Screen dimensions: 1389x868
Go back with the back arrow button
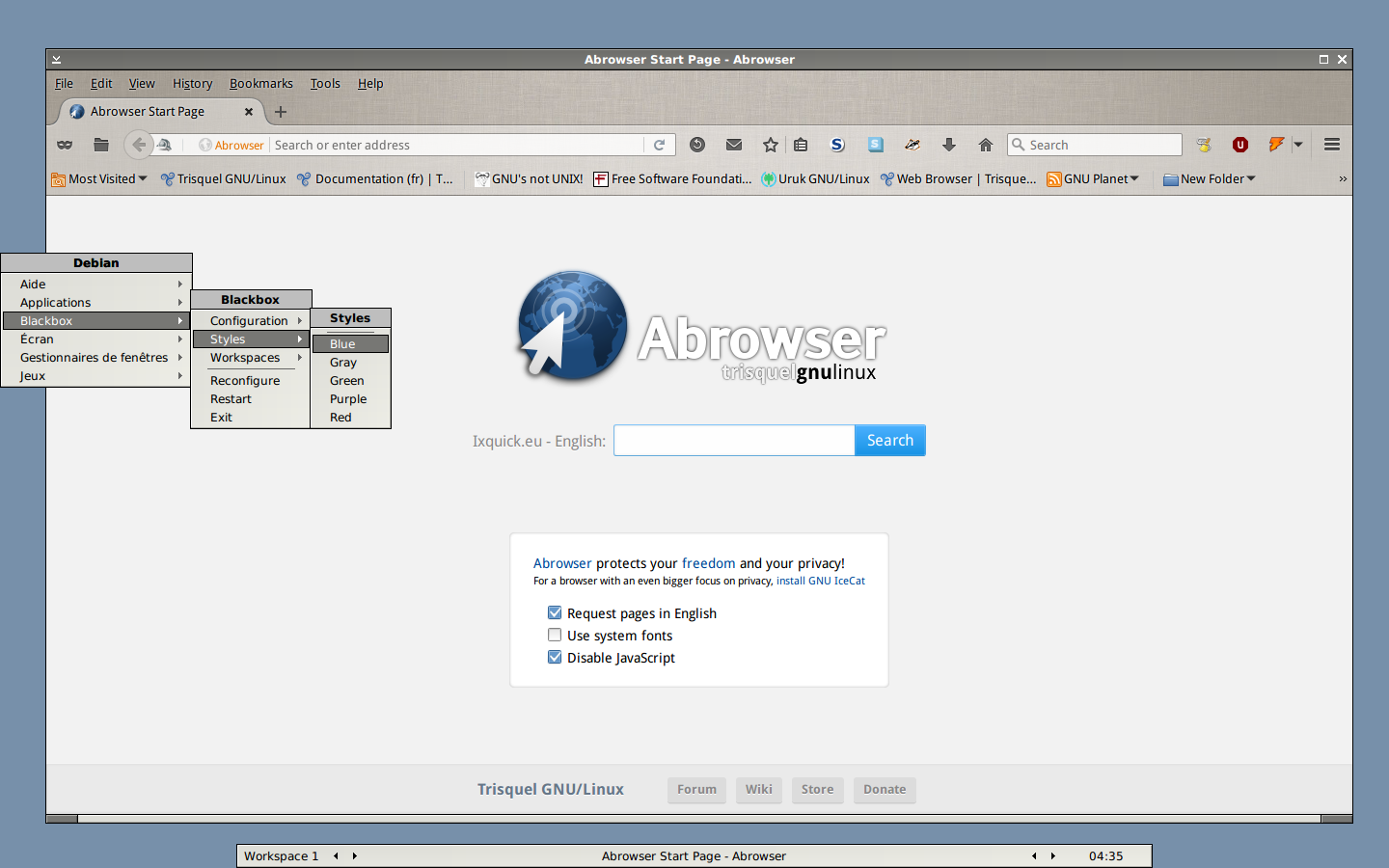click(x=139, y=145)
